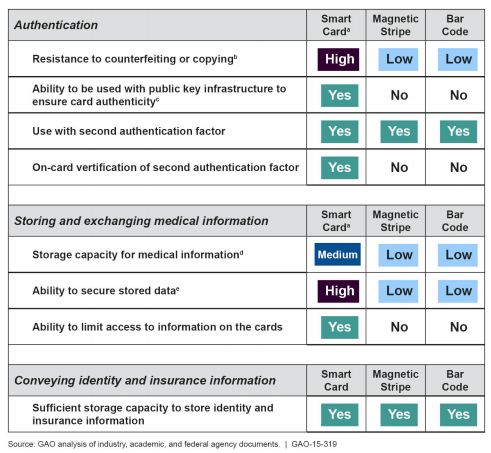Image resolution: width=491 pixels, height=453 pixels.
Task: Select the Storing and exchanging medical information heading
Action: pyautogui.click(x=141, y=221)
